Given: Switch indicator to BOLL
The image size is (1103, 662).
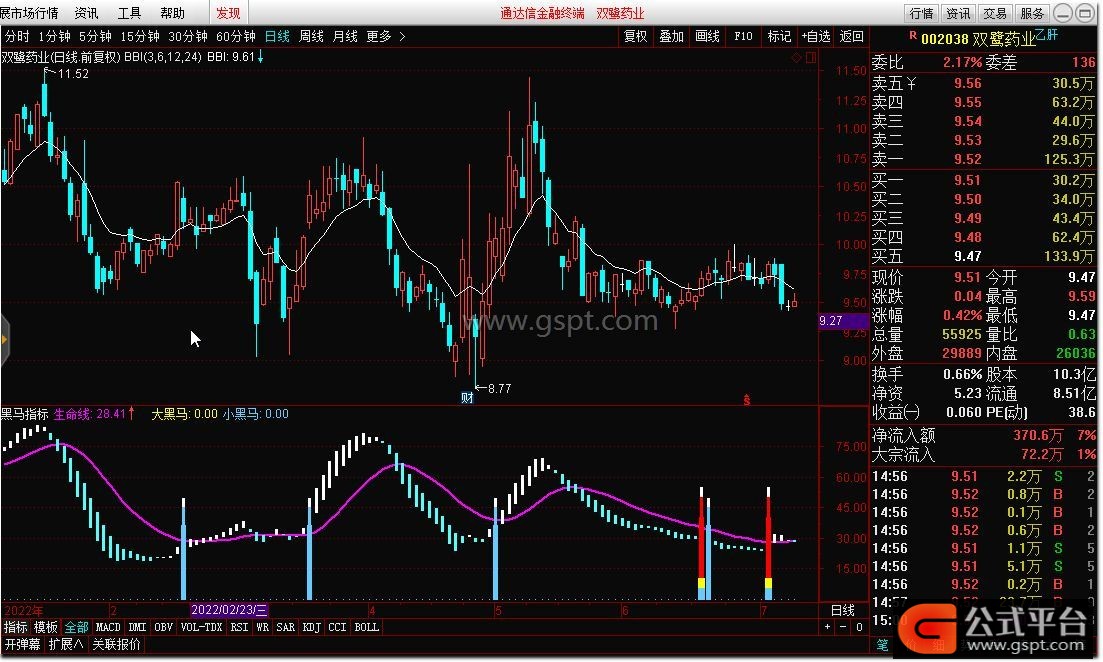Looking at the screenshot, I should point(366,627).
